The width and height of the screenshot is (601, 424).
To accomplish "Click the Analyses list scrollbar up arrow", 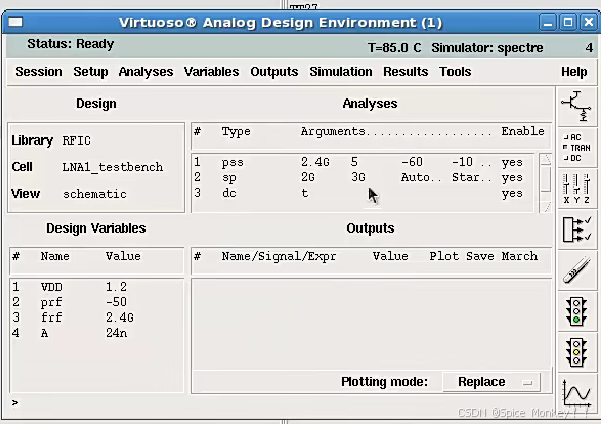I will [545, 159].
